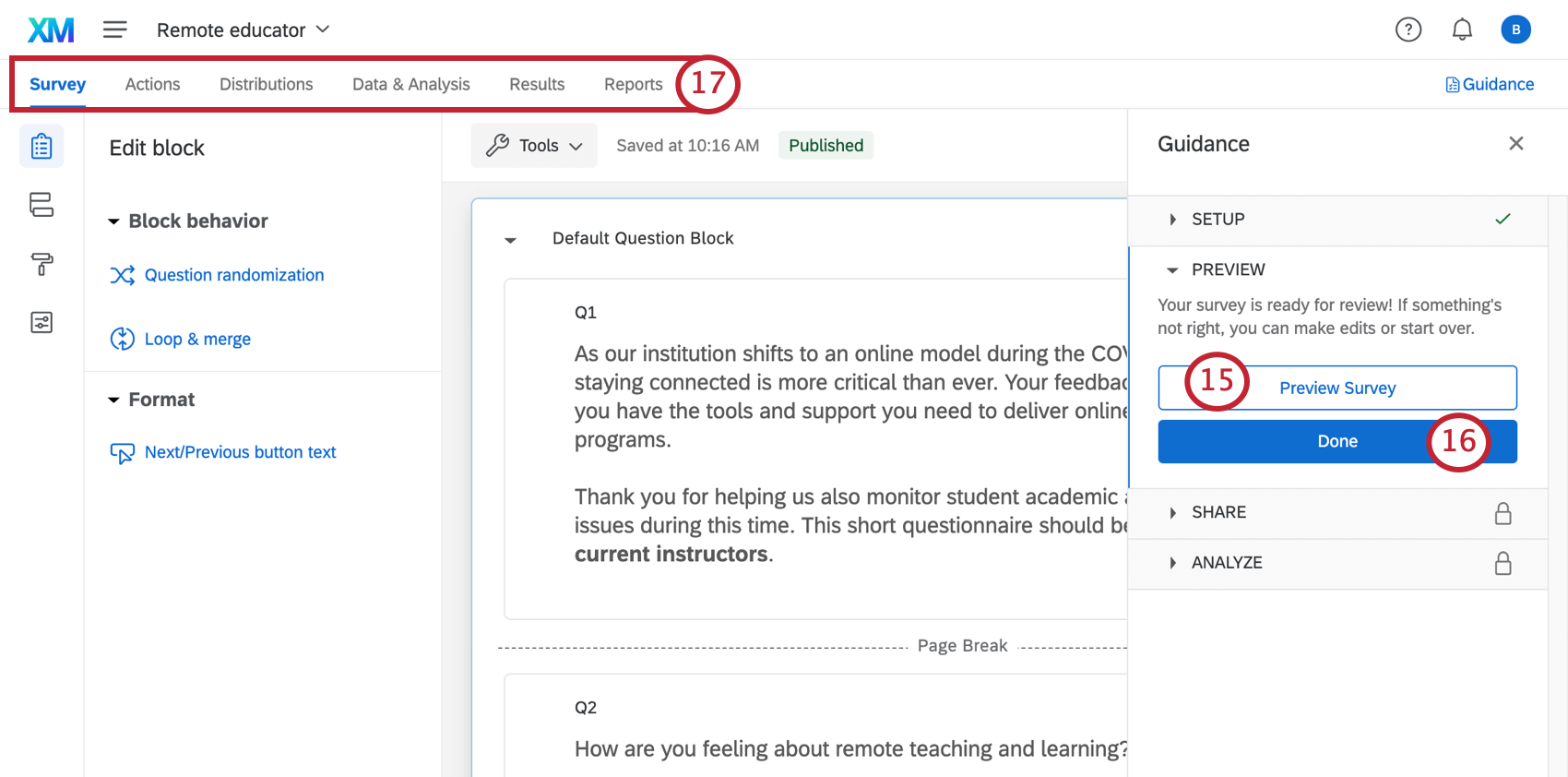Click the Q1 question text box
Image resolution: width=1568 pixels, height=777 pixels.
[830, 397]
